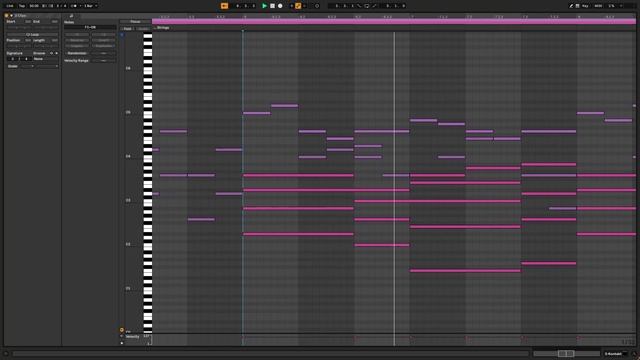Toggle the Scale highlight button next to Fold

[x=143, y=29]
